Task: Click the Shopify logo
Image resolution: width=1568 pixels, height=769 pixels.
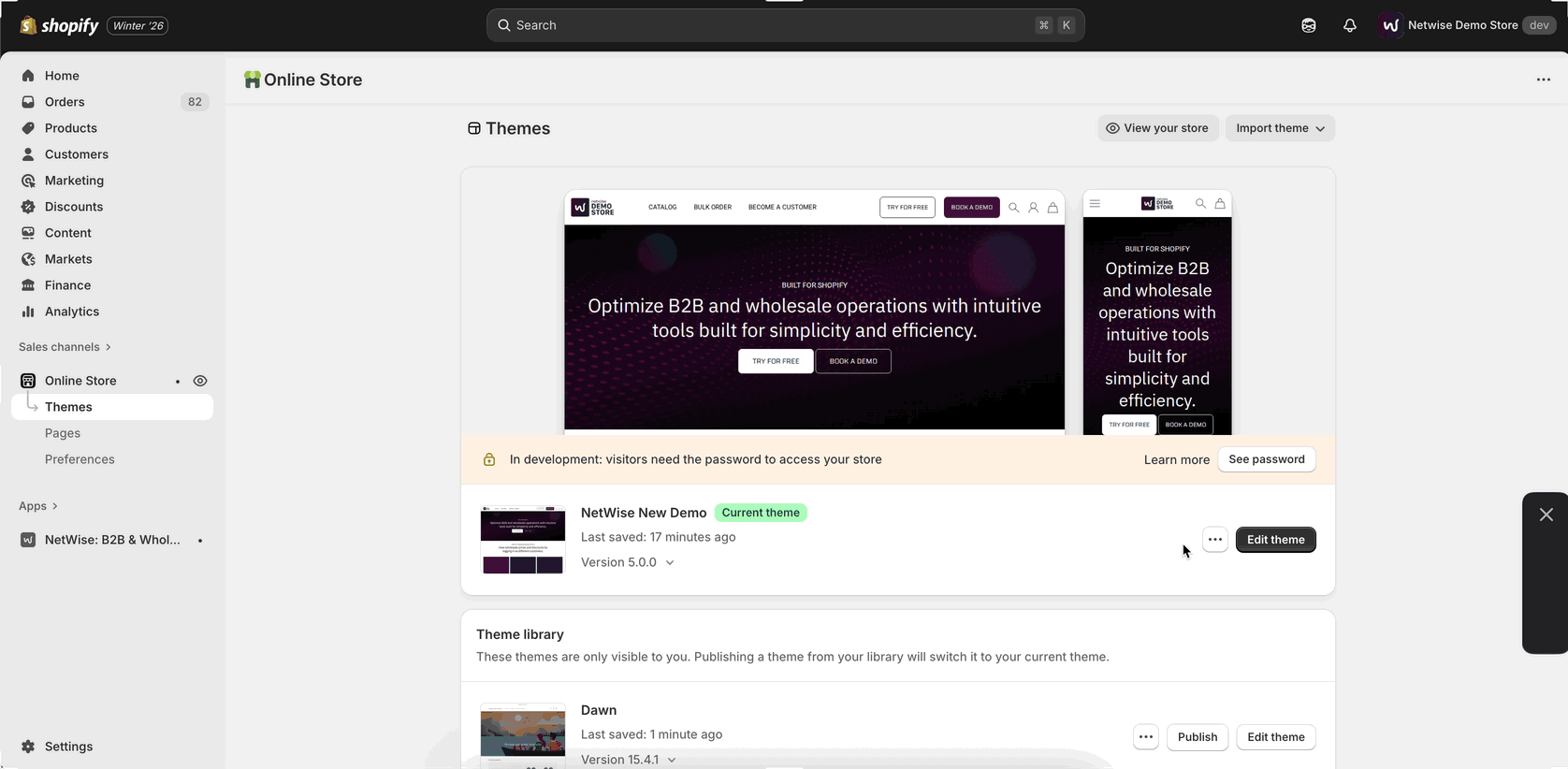Action: coord(59,25)
